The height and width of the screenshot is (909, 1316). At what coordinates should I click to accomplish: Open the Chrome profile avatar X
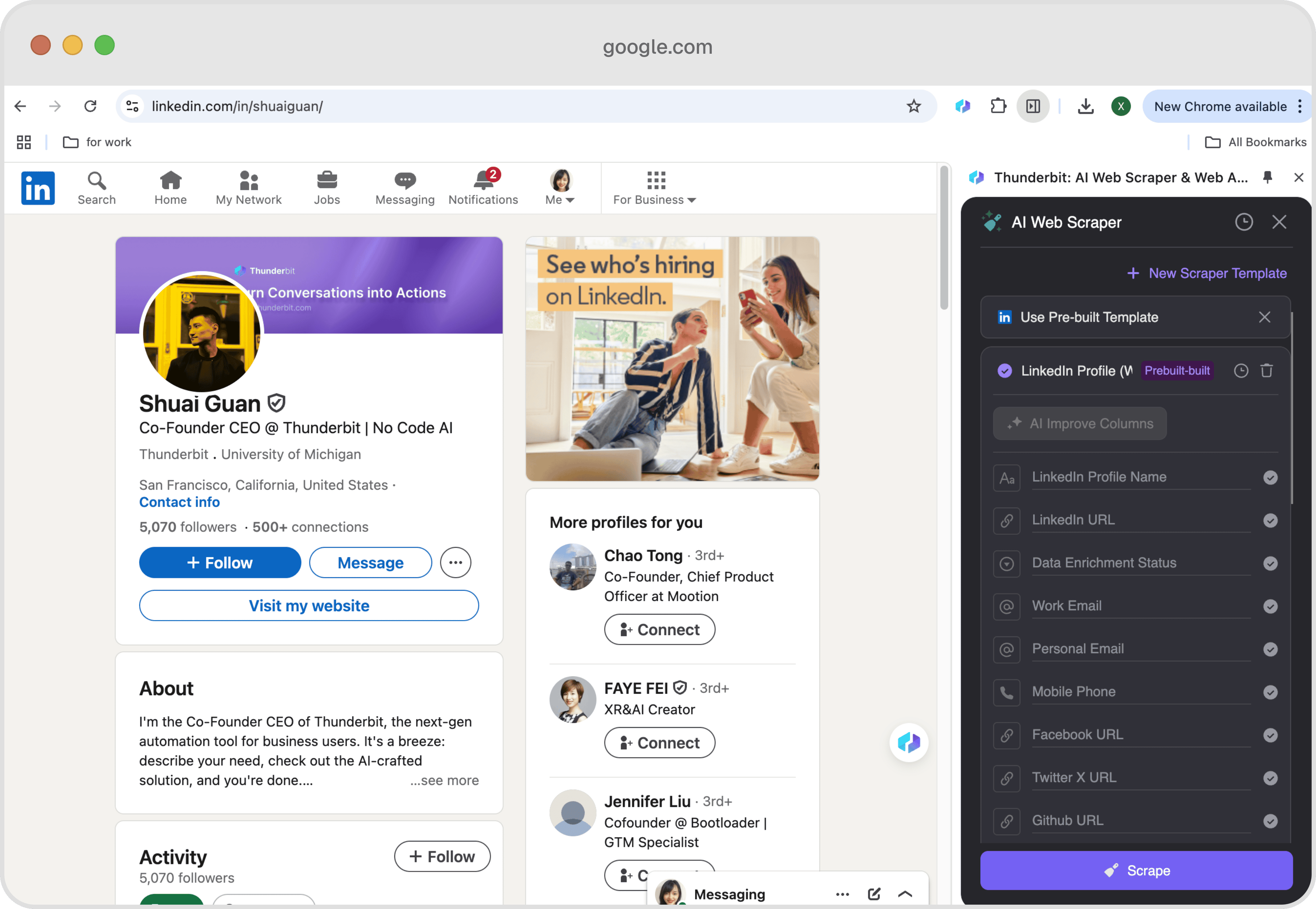1121,106
